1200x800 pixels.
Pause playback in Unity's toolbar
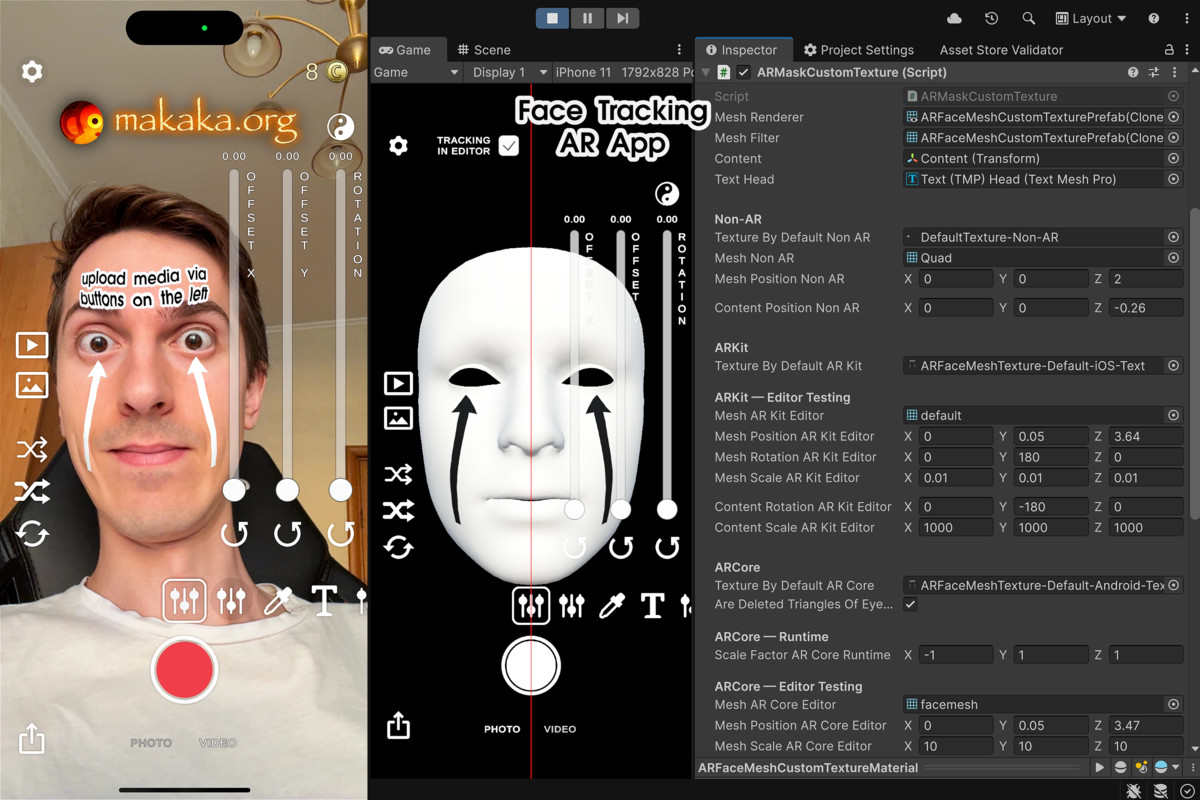588,17
